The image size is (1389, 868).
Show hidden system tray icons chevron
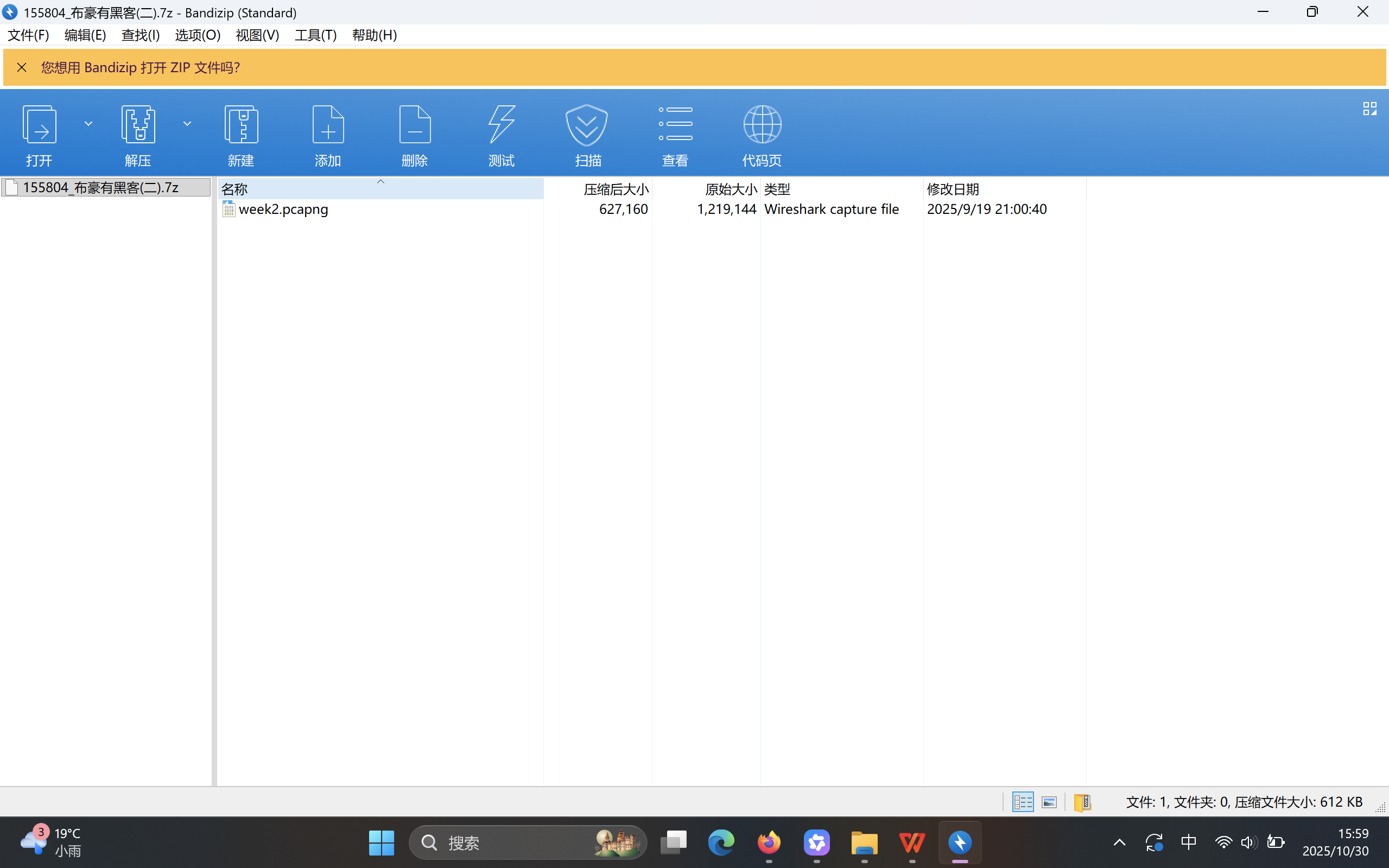pos(1119,842)
